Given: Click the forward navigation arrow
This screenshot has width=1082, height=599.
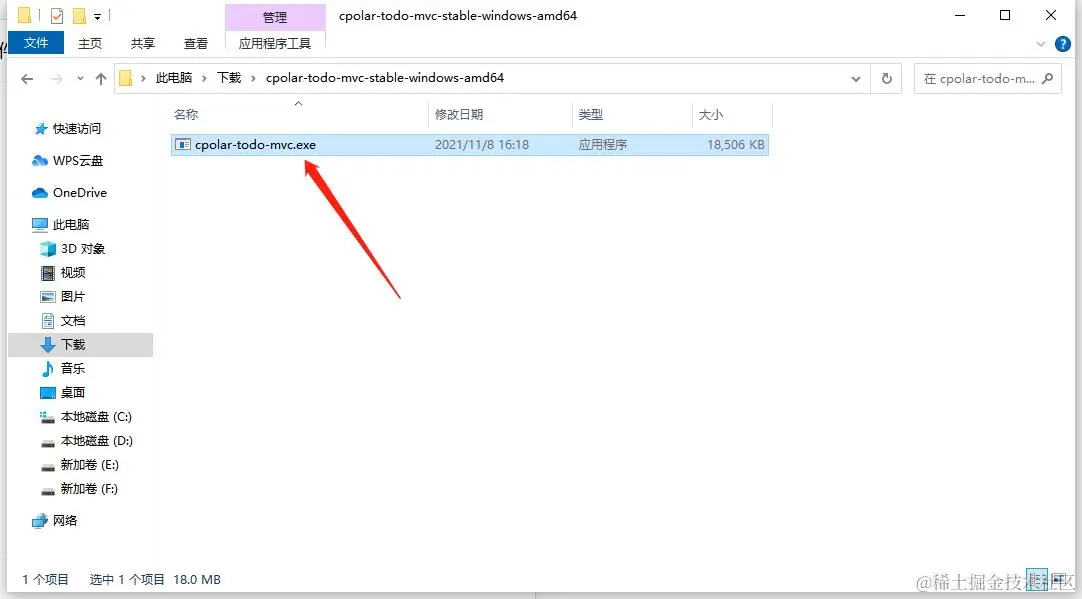Looking at the screenshot, I should coord(57,79).
